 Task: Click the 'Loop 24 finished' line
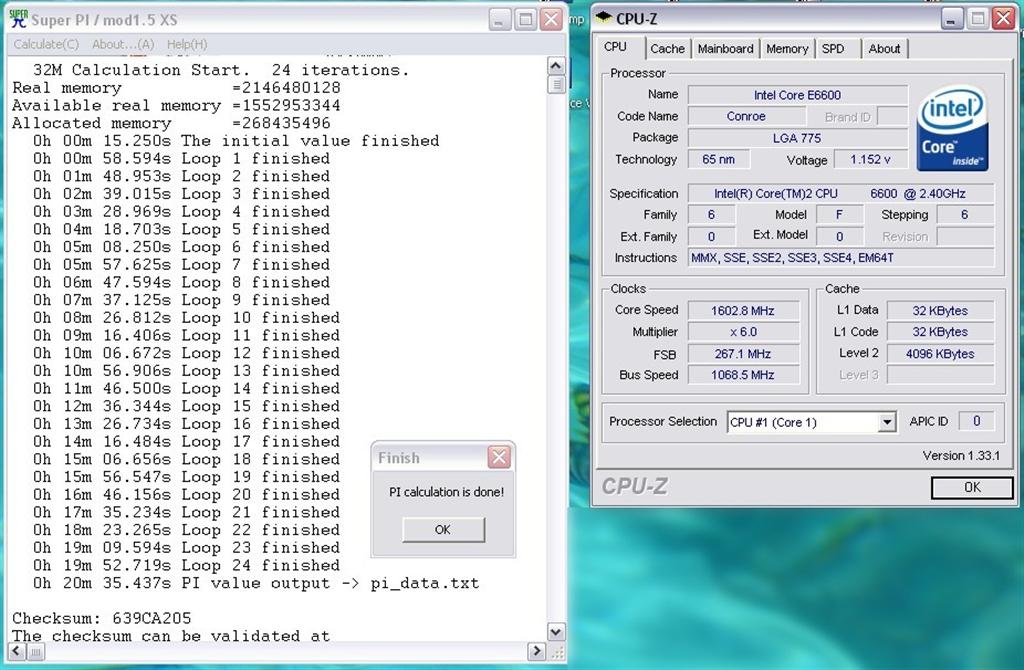[x=186, y=565]
